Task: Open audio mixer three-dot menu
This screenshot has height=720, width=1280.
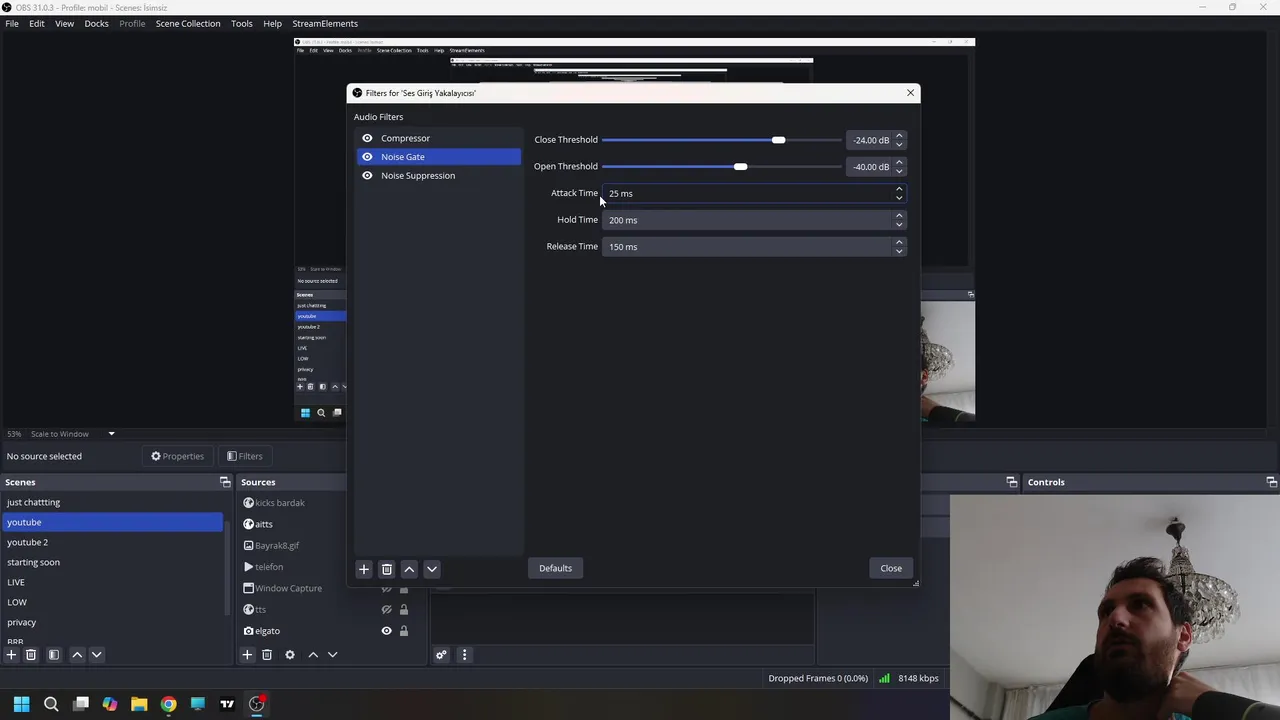Action: [x=464, y=655]
